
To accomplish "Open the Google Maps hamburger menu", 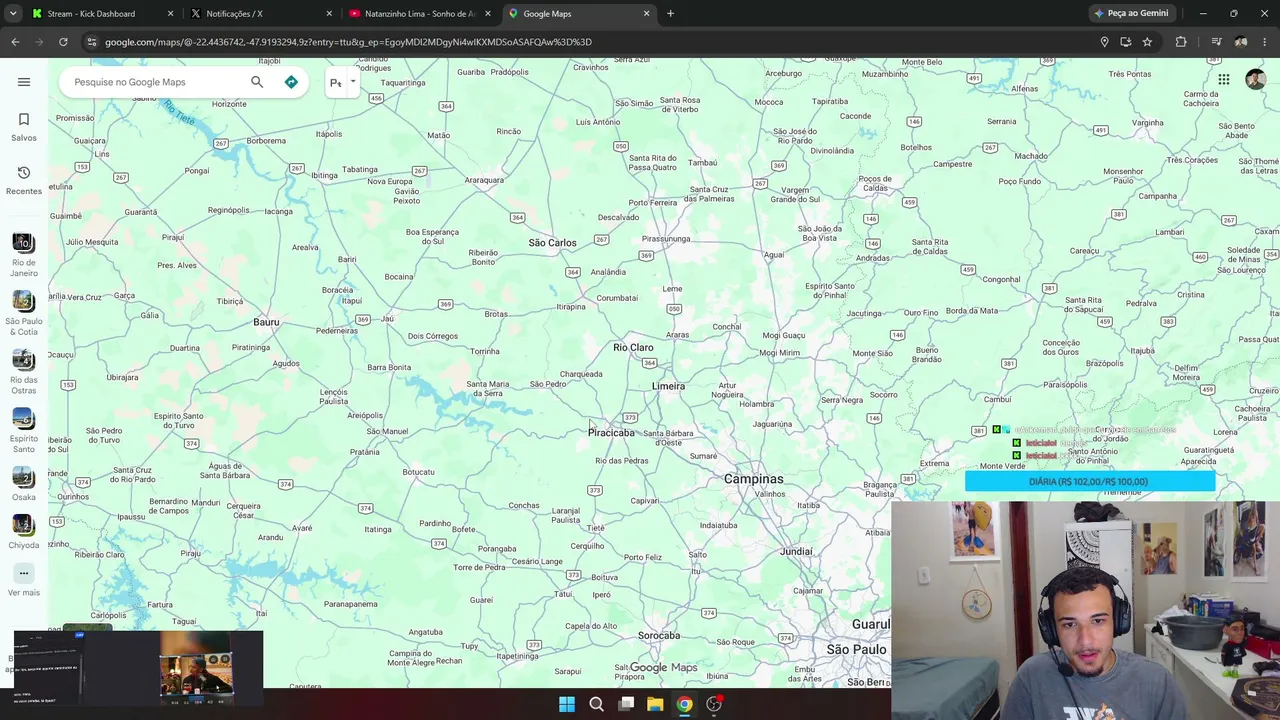I will click(24, 82).
